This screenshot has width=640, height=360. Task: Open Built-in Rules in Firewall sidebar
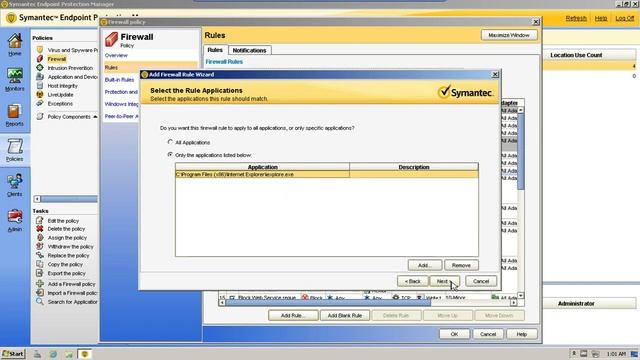coord(119,80)
